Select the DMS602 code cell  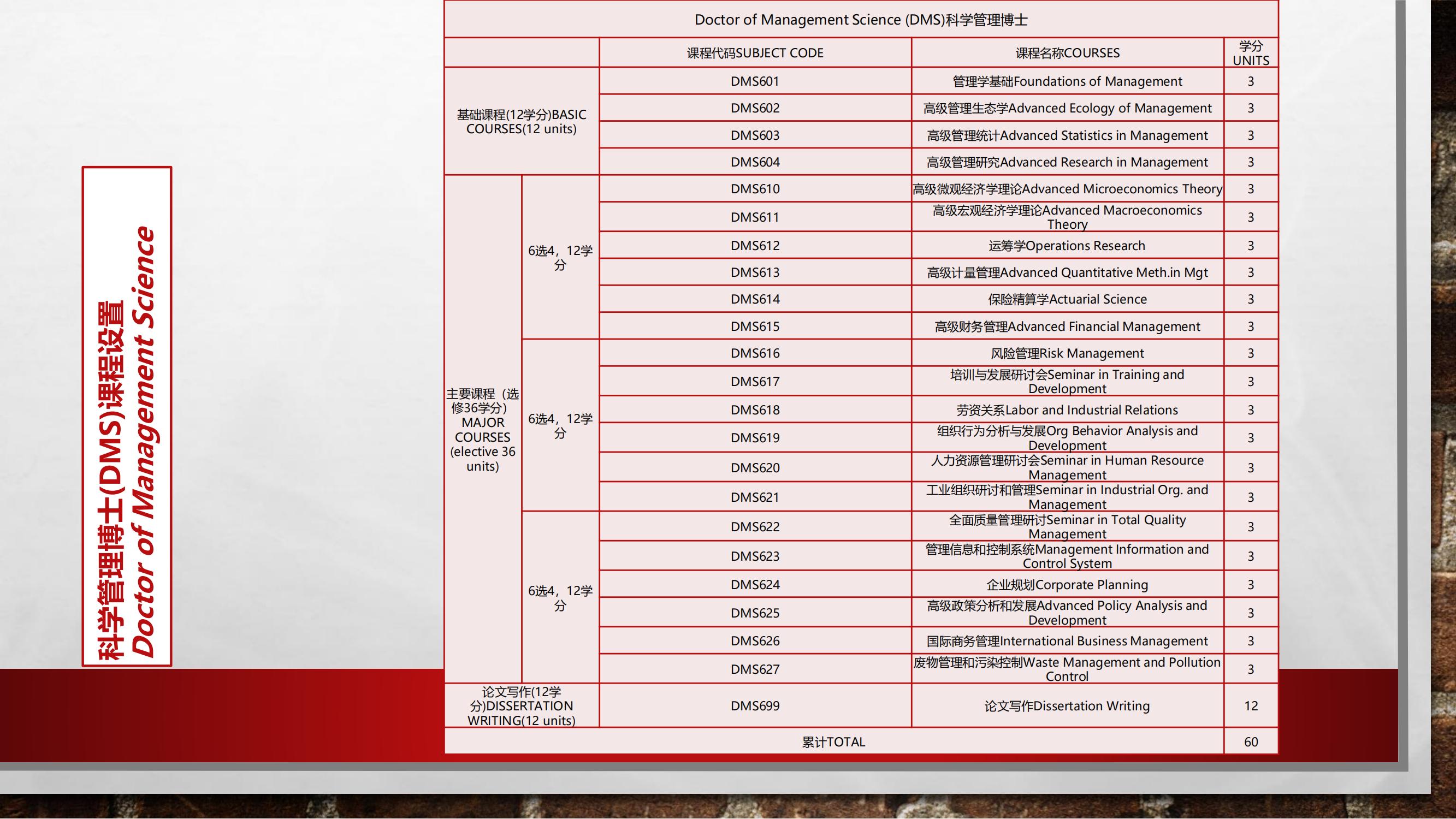pyautogui.click(x=755, y=108)
